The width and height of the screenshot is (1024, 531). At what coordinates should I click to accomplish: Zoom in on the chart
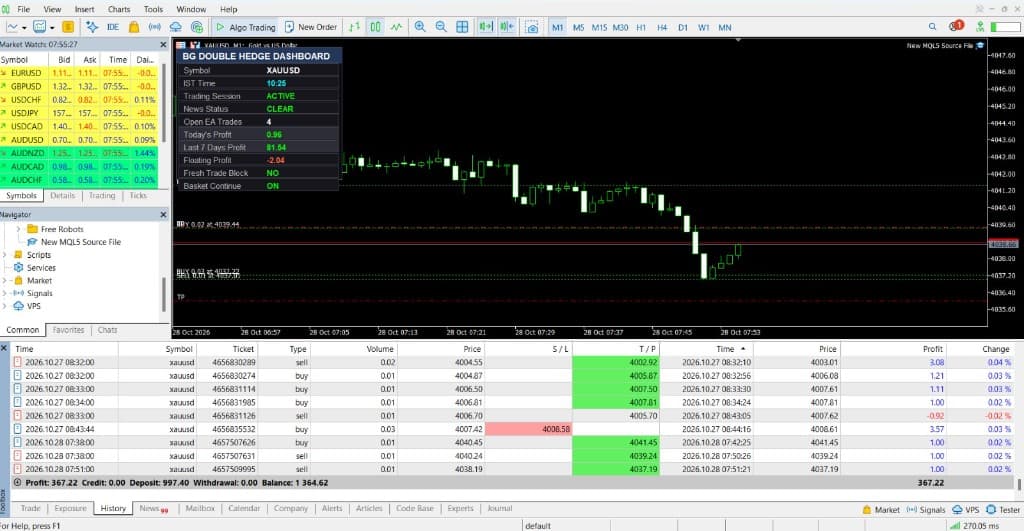tap(420, 27)
